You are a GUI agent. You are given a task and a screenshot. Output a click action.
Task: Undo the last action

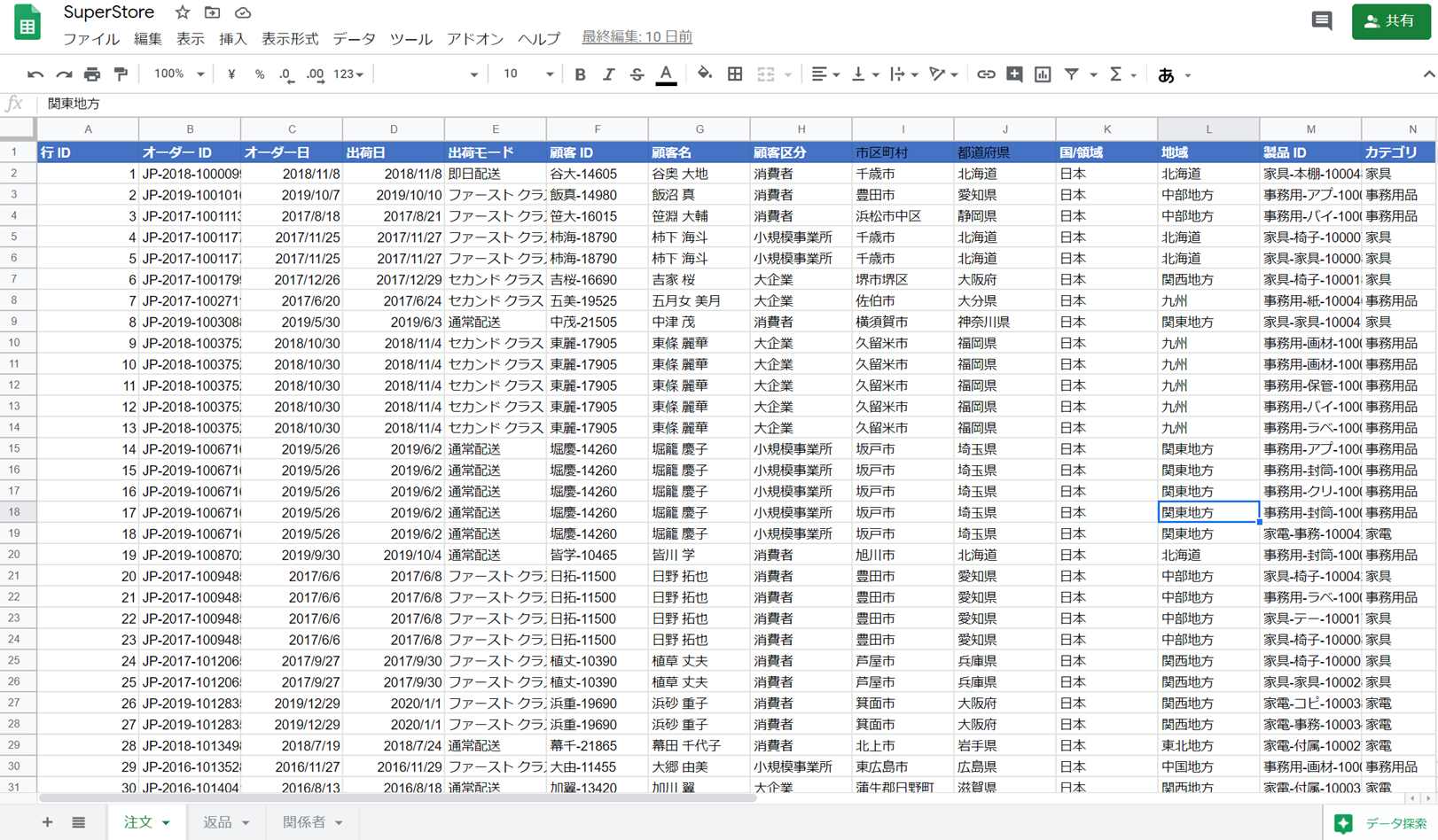[36, 74]
